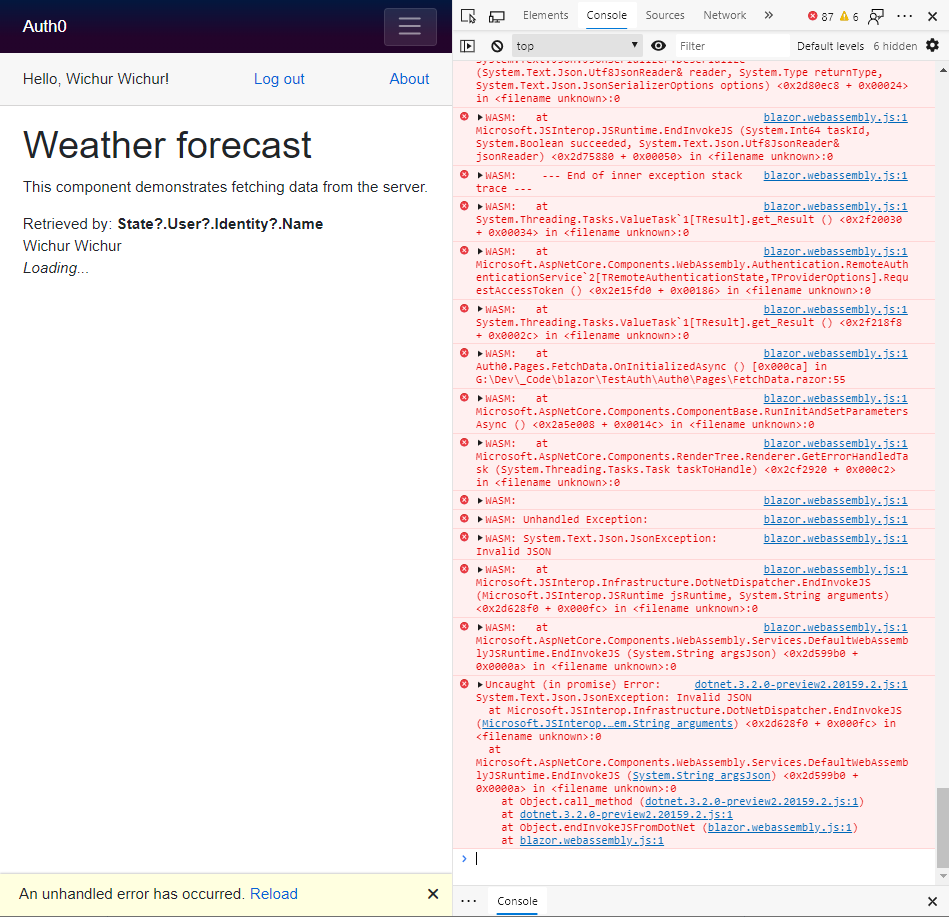This screenshot has height=917, width=949.
Task: Click the System.String argsJson link
Action: pos(701,775)
